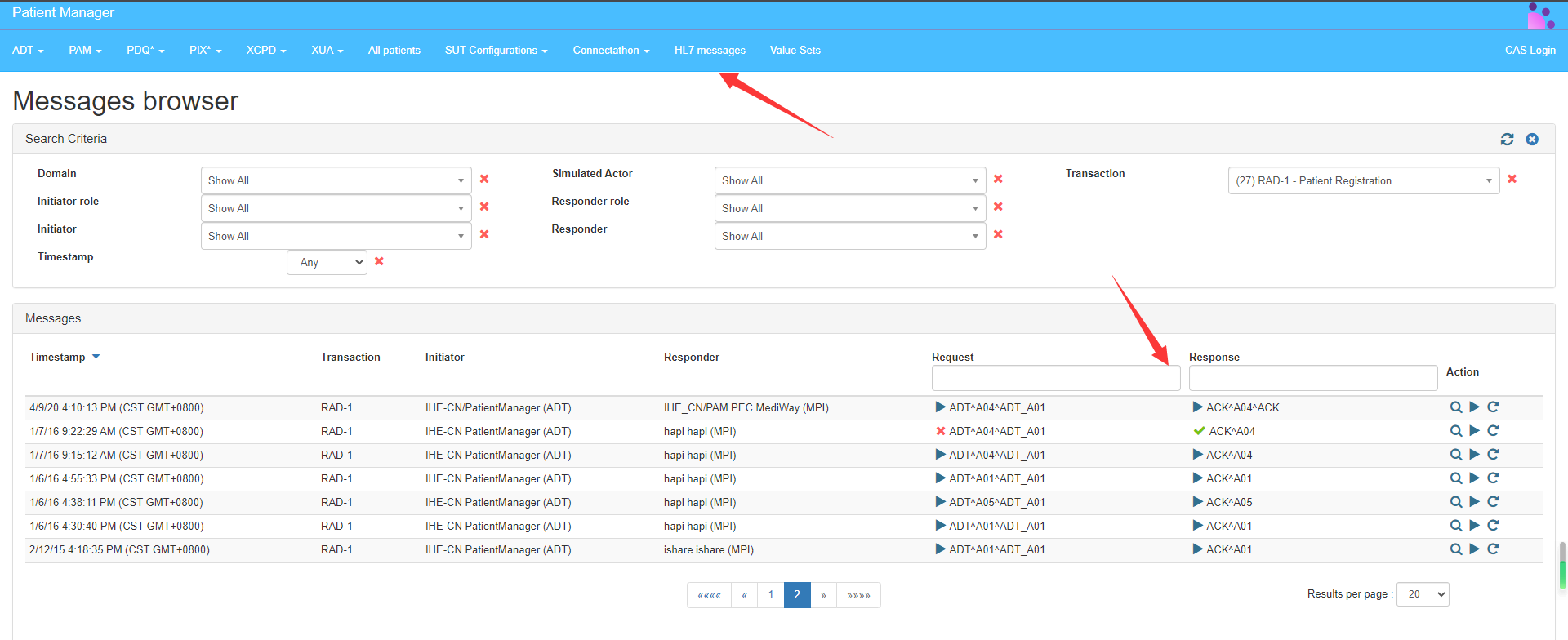
Task: View details of the 1/7/16 9:22:29 AM message
Action: point(1456,431)
